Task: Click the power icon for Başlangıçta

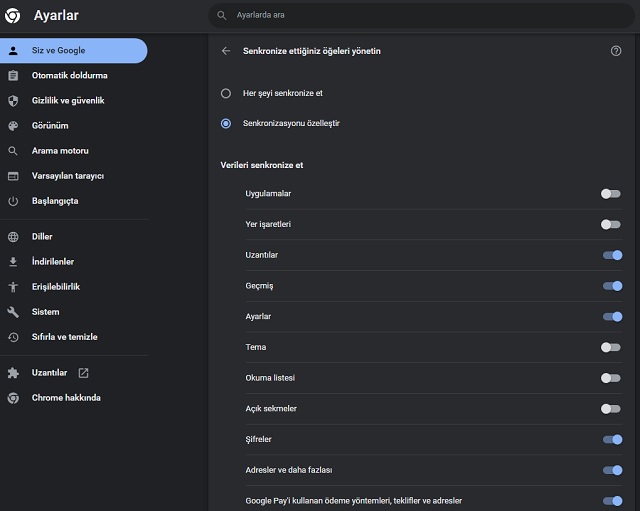Action: coord(13,201)
